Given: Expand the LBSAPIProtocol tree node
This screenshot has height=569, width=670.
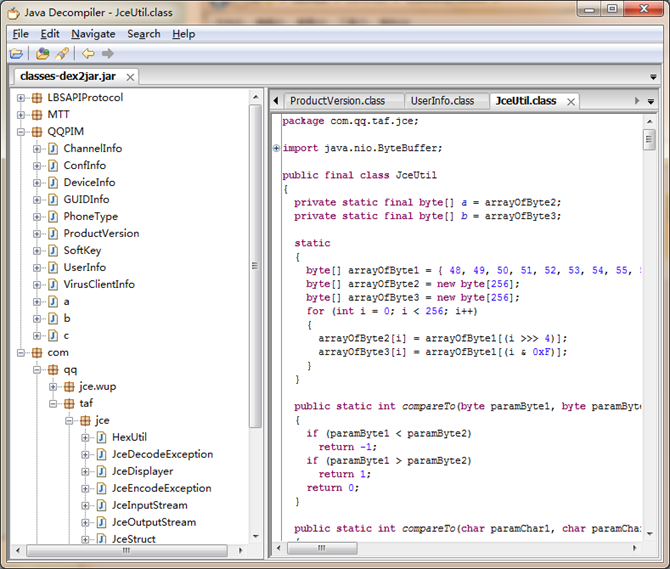Looking at the screenshot, I should (x=21, y=98).
